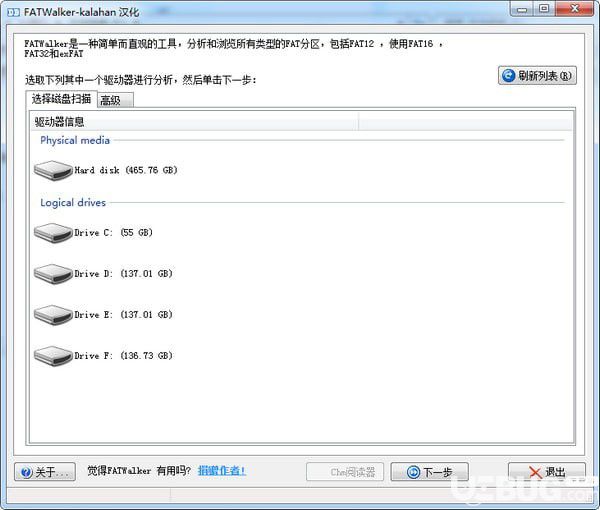Click the Drive F: disk icon
Screen dimensions: 600x510
point(53,356)
